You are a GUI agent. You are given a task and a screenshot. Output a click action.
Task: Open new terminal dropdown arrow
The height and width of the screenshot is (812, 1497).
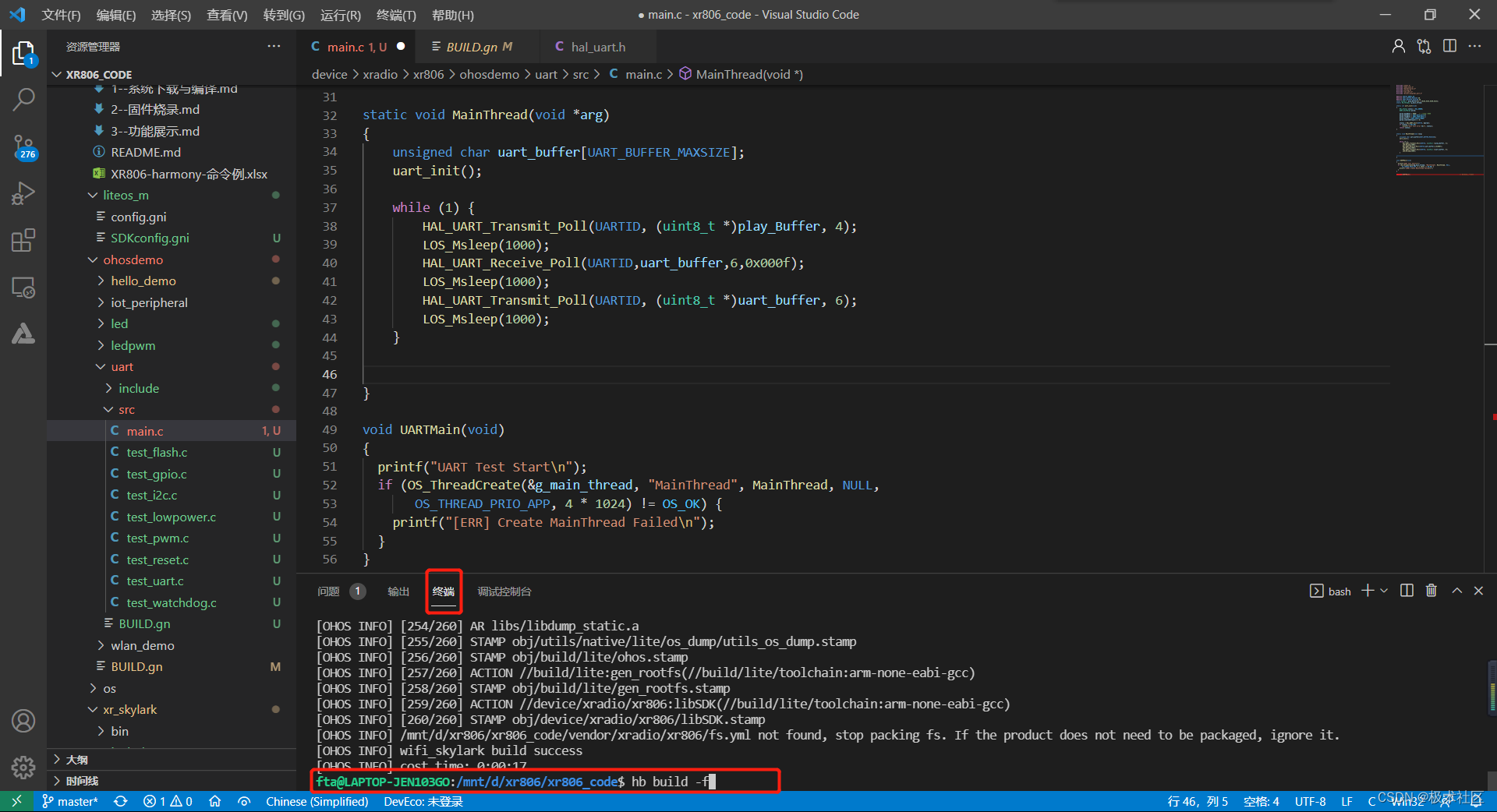pos(1385,591)
